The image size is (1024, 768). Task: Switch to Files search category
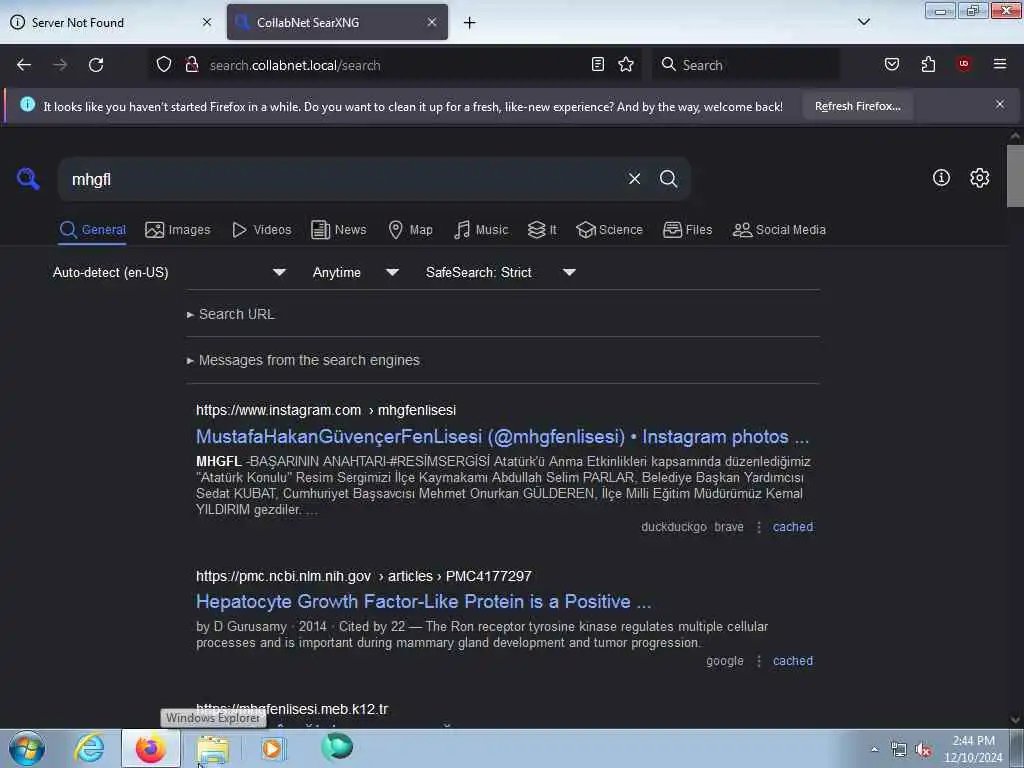coord(688,230)
